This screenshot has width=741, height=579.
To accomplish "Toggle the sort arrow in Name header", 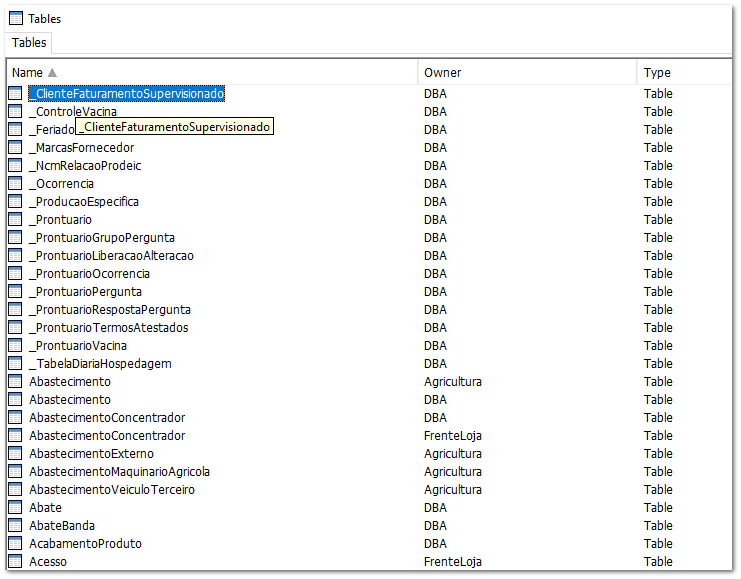I will [x=52, y=73].
